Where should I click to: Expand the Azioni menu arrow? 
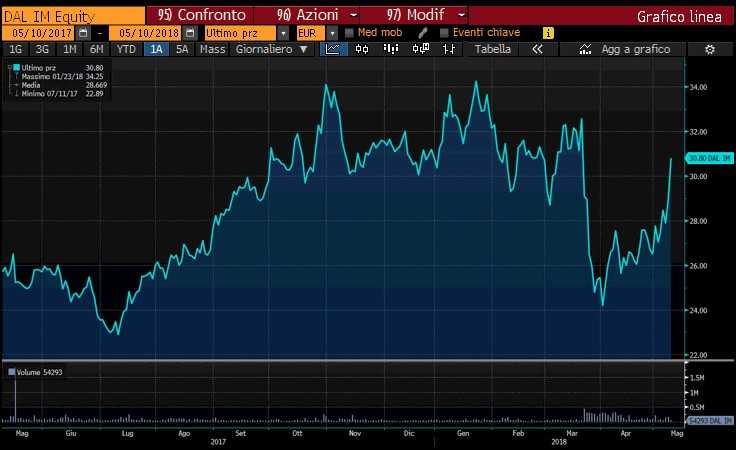(x=353, y=15)
